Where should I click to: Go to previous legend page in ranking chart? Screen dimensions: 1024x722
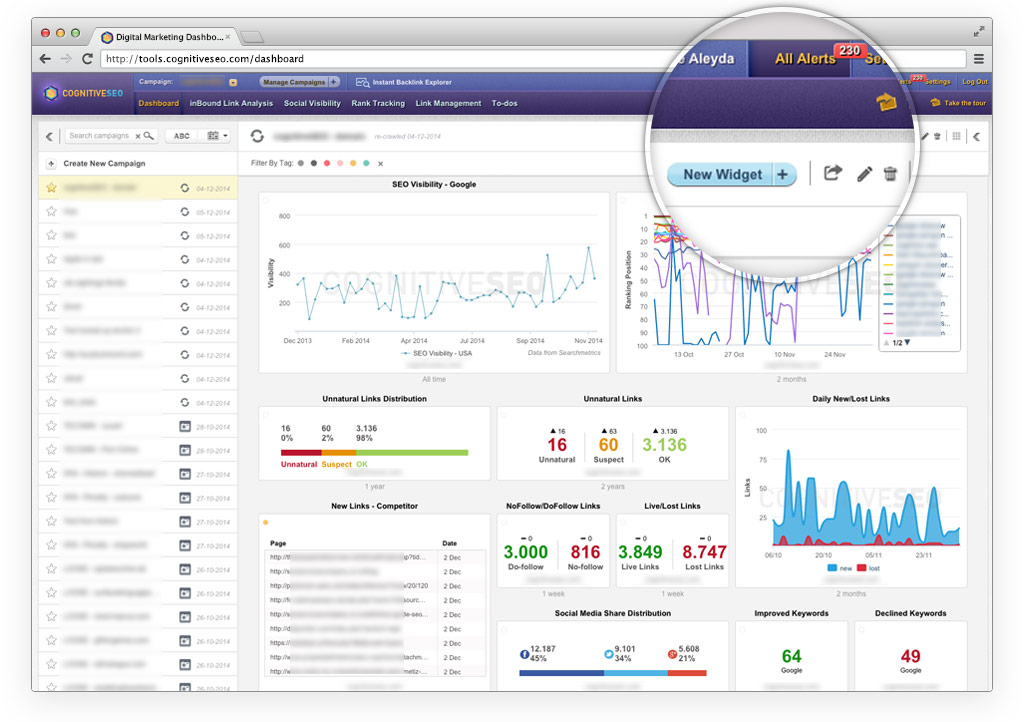tap(886, 342)
